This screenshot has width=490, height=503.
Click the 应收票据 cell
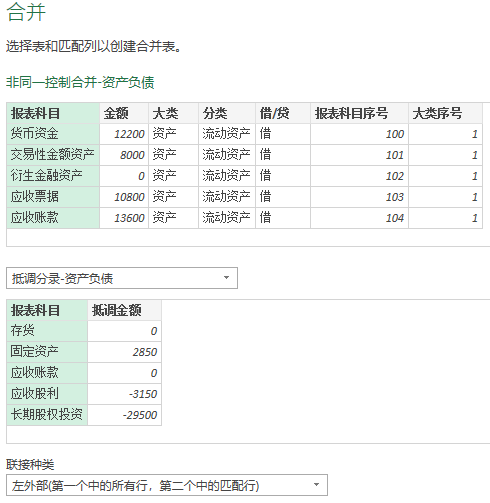coord(53,197)
